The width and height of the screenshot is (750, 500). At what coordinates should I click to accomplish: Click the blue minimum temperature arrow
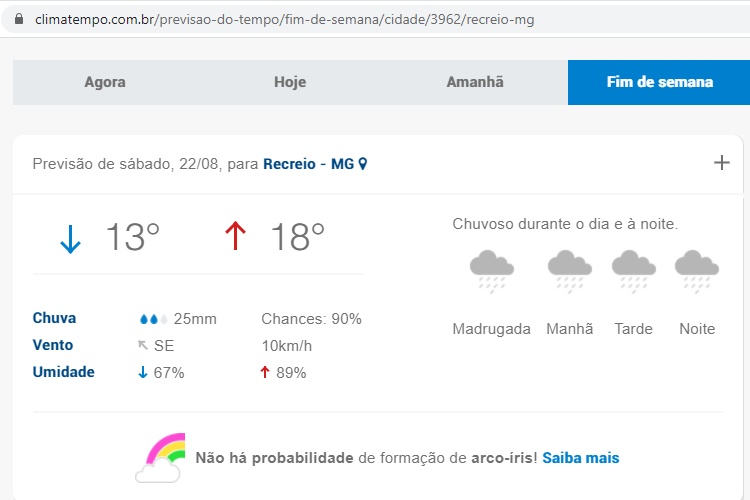[70, 239]
